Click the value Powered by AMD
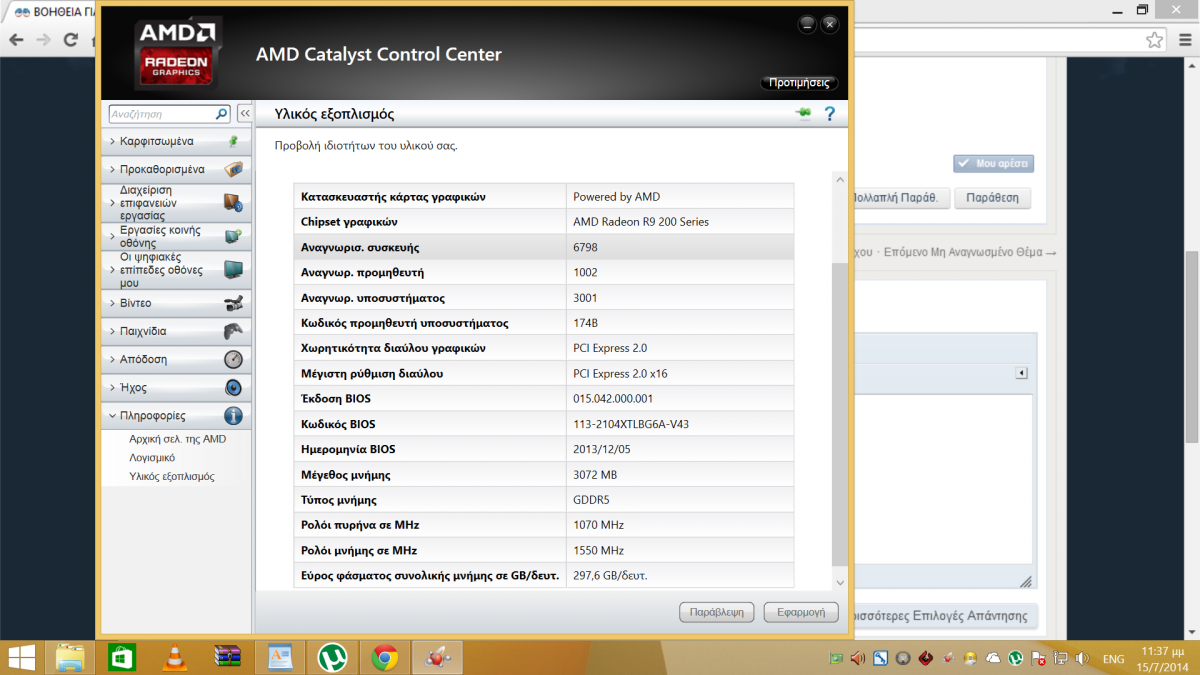Image resolution: width=1200 pixels, height=675 pixels. pos(616,197)
